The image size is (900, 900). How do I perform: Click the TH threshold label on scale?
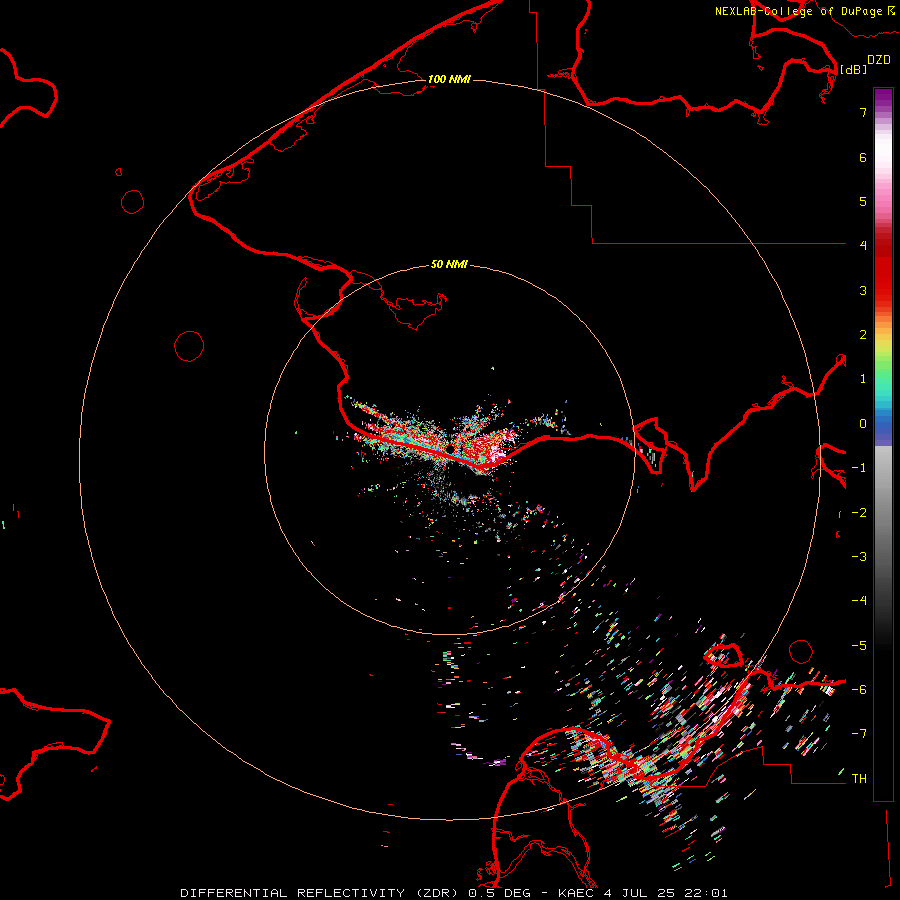859,779
